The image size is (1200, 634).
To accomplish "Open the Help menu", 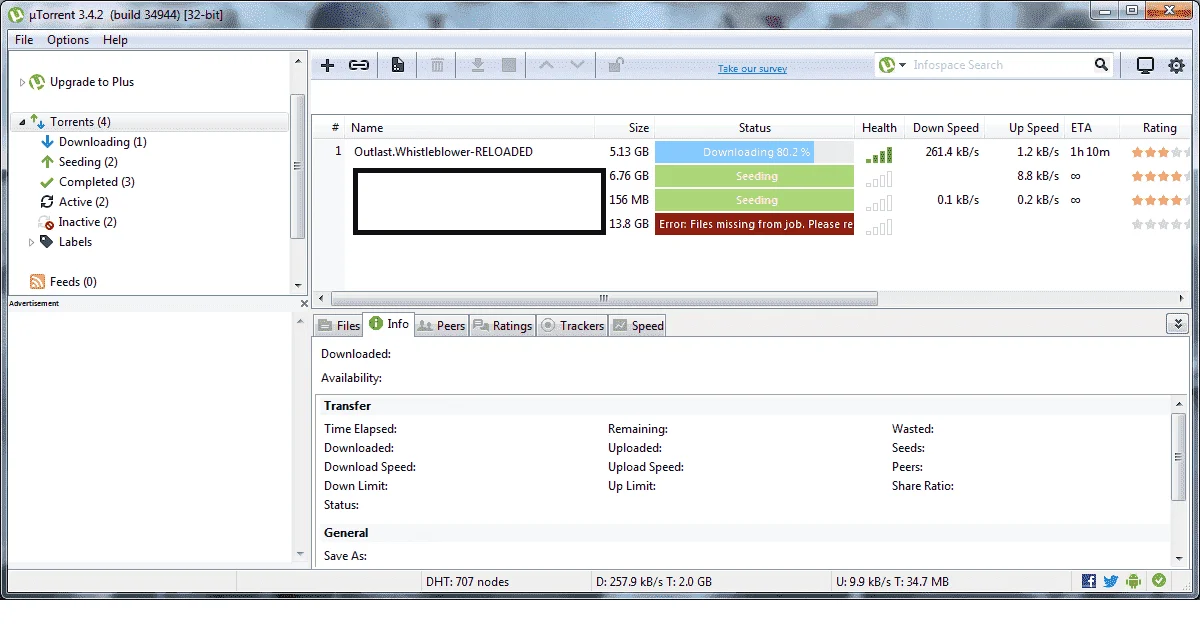I will coord(115,40).
